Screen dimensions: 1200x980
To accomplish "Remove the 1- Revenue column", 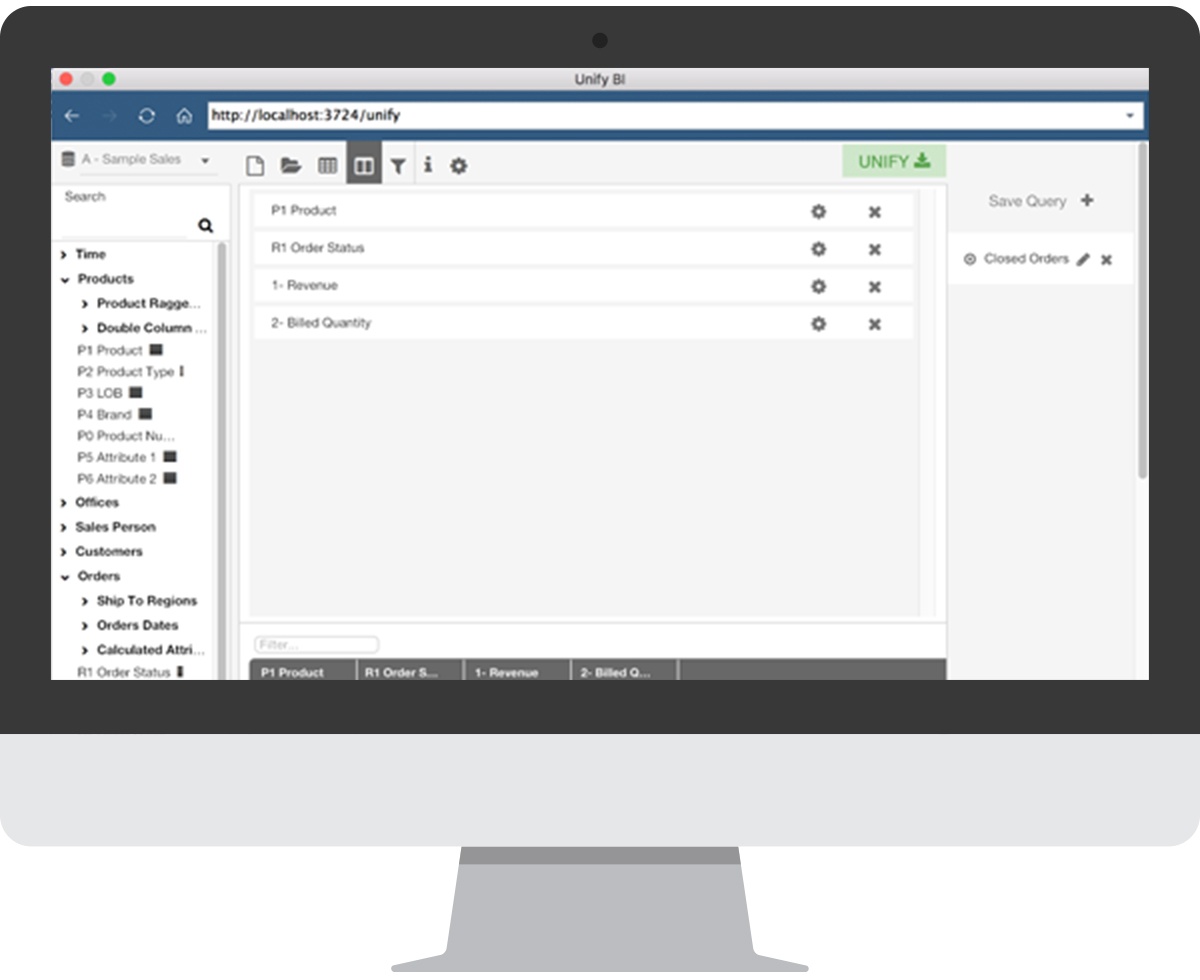I will click(x=874, y=287).
